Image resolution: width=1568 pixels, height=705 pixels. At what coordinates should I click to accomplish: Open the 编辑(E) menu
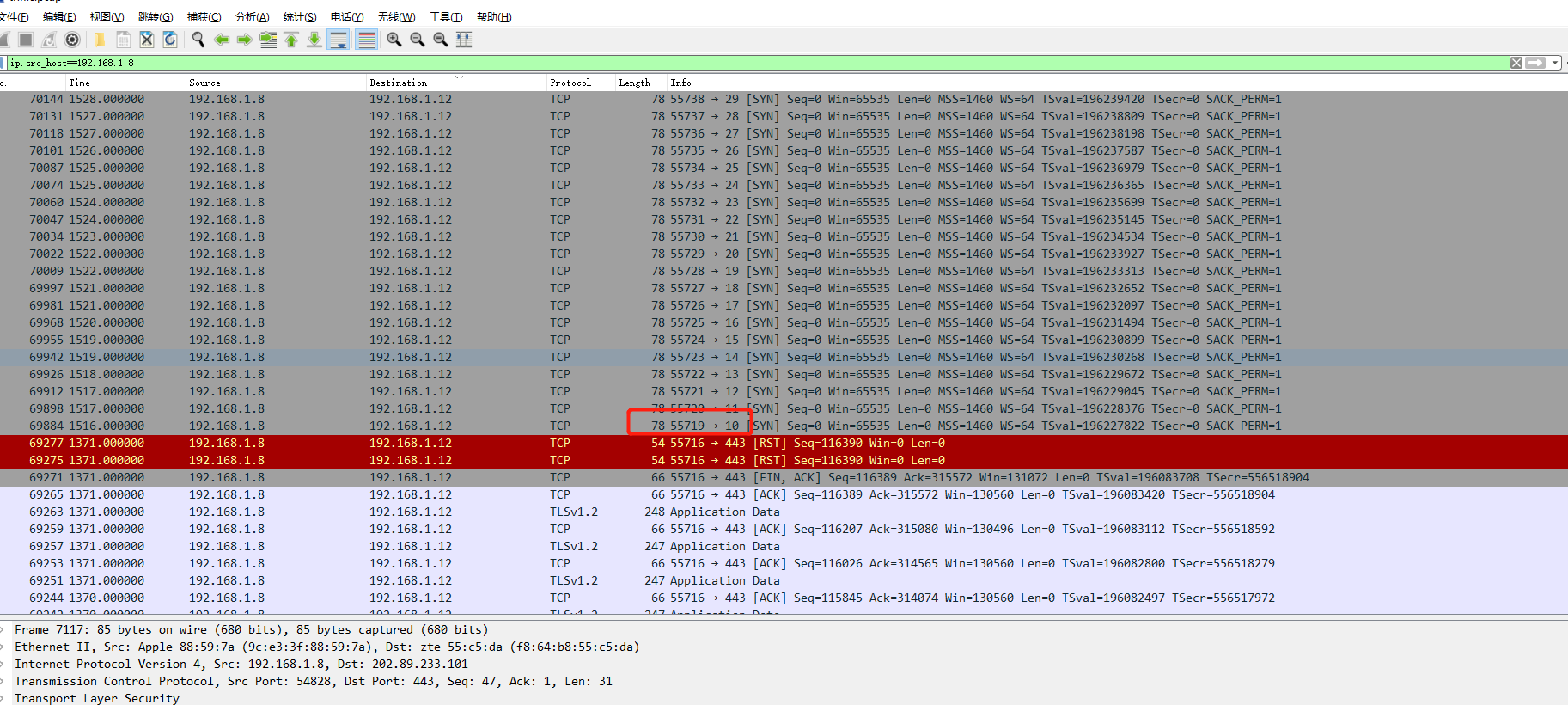59,17
